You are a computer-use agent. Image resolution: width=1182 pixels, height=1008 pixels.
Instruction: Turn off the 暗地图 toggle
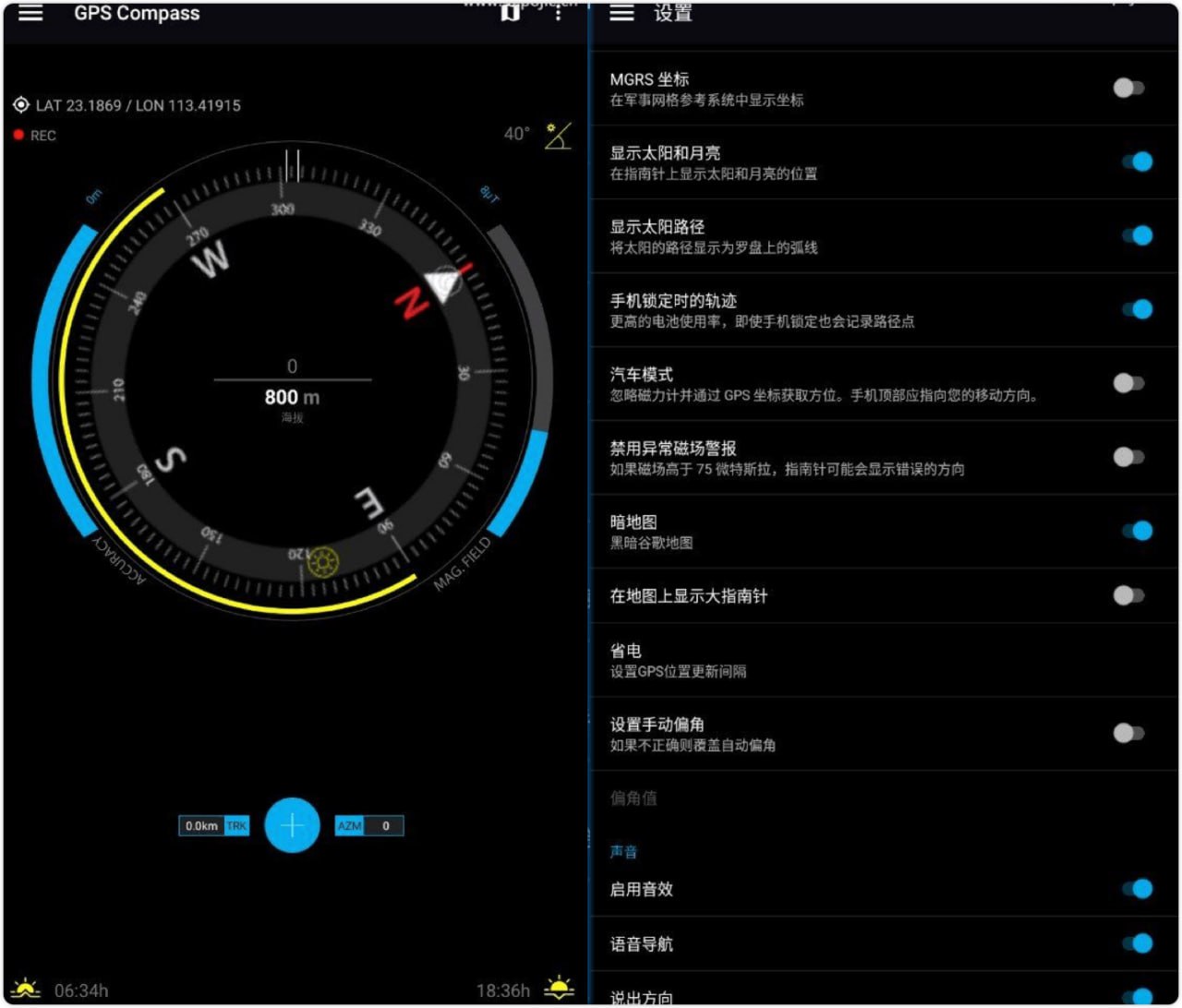tap(1138, 530)
